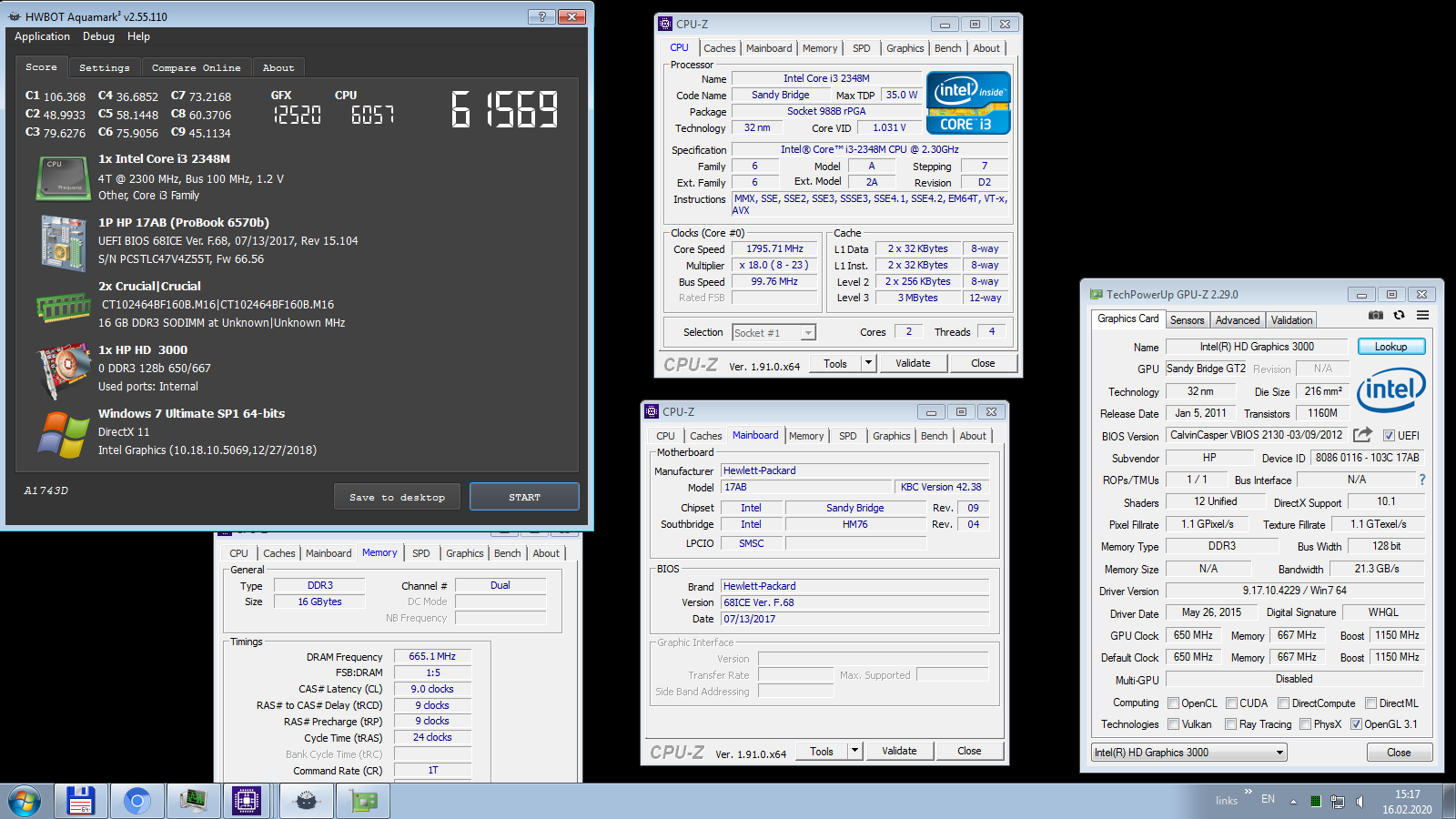This screenshot has width=1456, height=819.
Task: Toggle the OpenGL 3.1 checkbox
Action: pyautogui.click(x=1356, y=724)
